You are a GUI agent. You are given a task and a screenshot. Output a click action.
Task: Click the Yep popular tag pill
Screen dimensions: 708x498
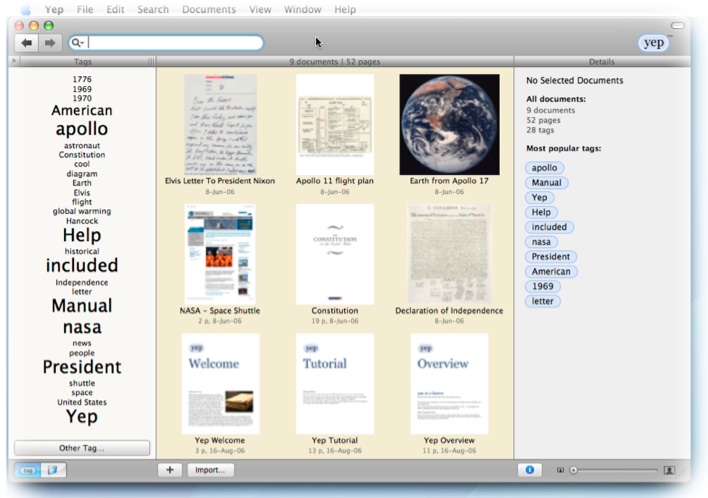[540, 197]
